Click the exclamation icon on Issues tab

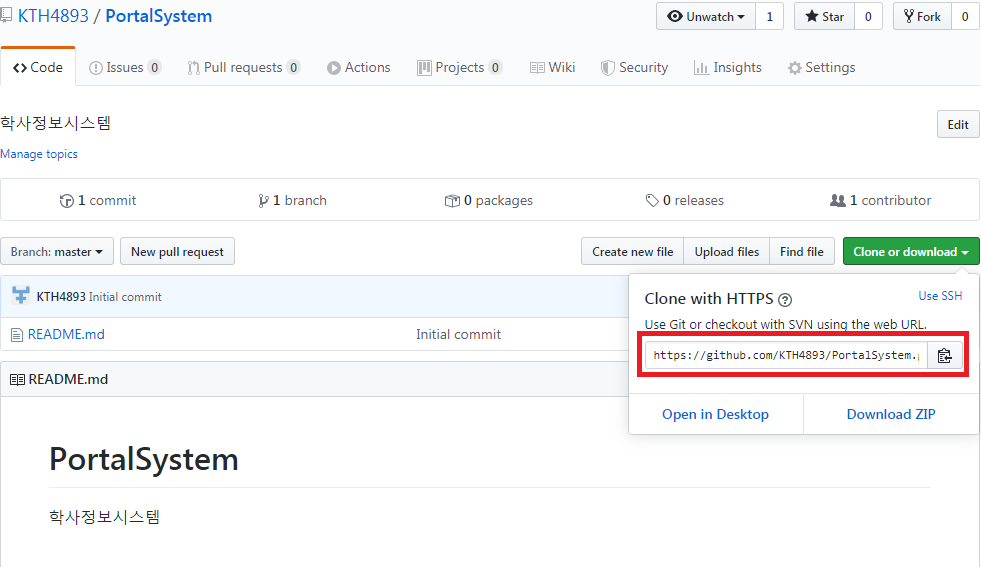[96, 68]
